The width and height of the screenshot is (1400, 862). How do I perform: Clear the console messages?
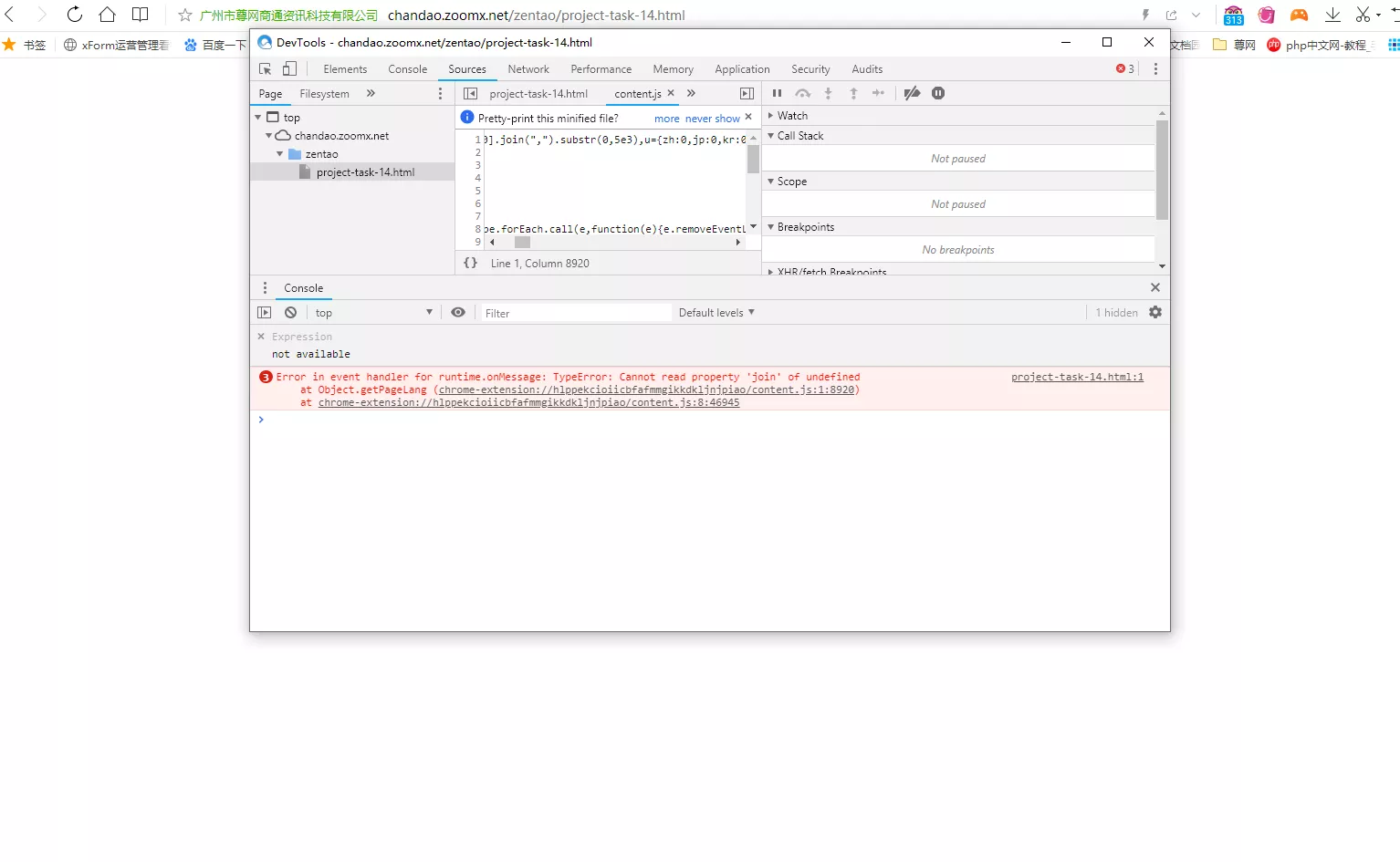pyautogui.click(x=290, y=312)
